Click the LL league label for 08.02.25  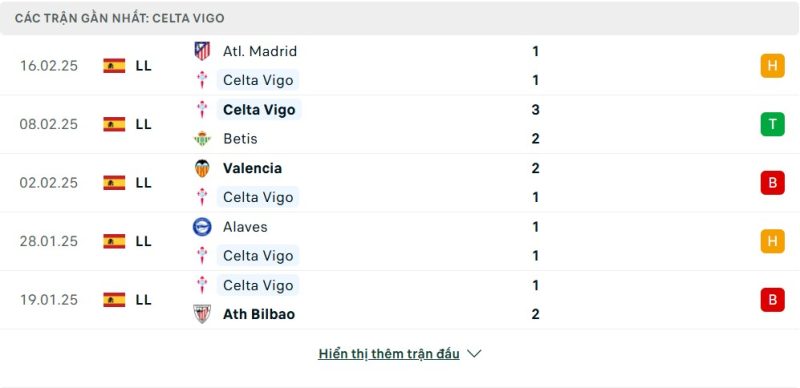click(143, 124)
